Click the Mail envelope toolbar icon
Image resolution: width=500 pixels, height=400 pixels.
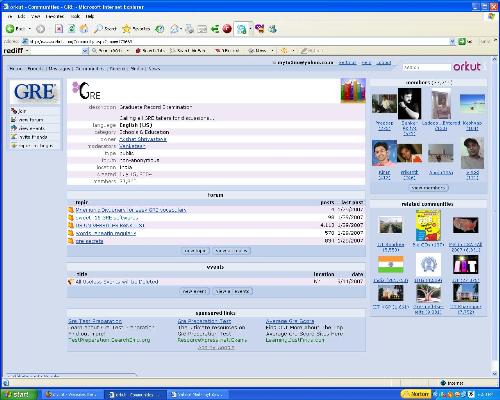point(174,29)
